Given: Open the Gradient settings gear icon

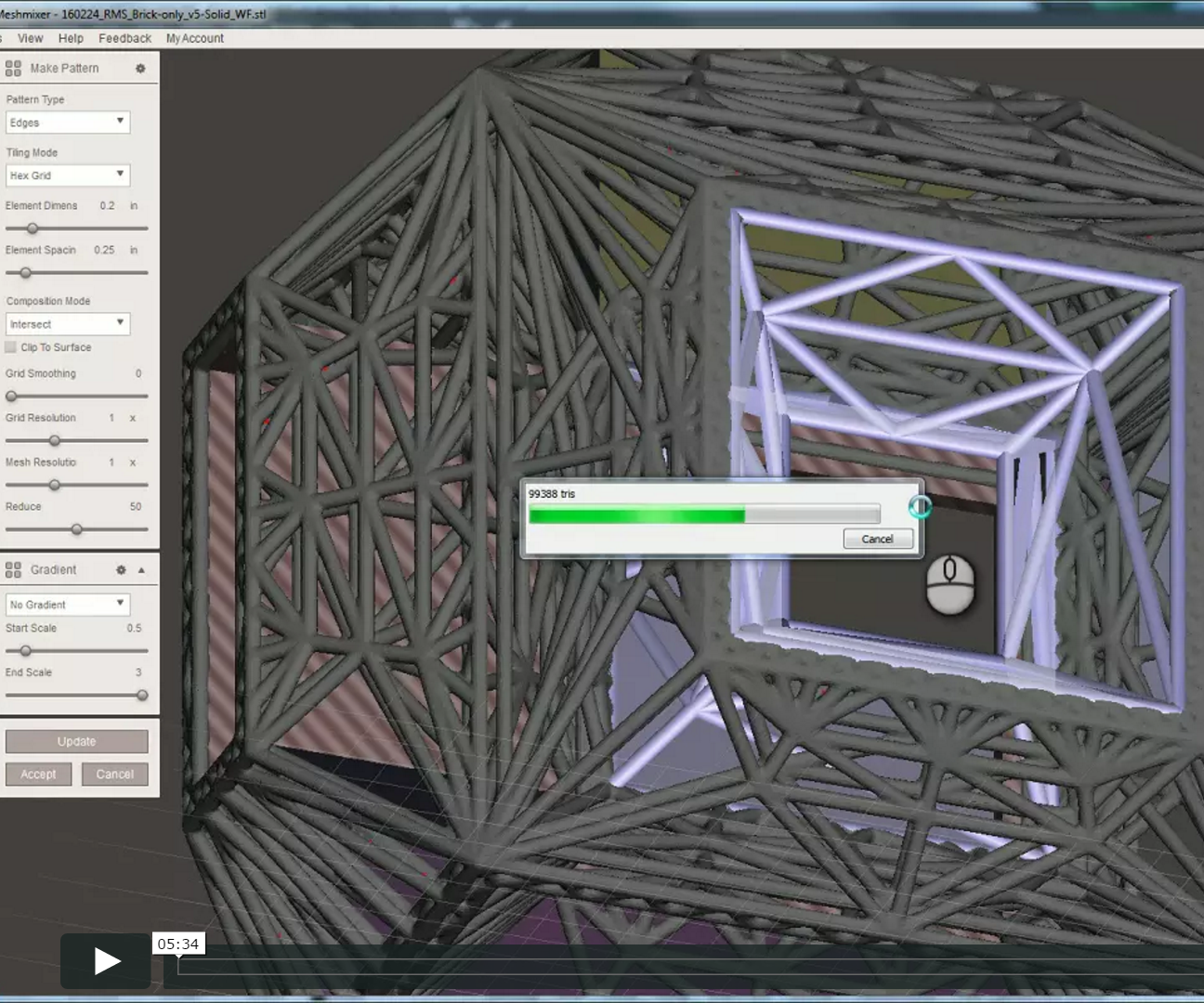Looking at the screenshot, I should [x=121, y=569].
